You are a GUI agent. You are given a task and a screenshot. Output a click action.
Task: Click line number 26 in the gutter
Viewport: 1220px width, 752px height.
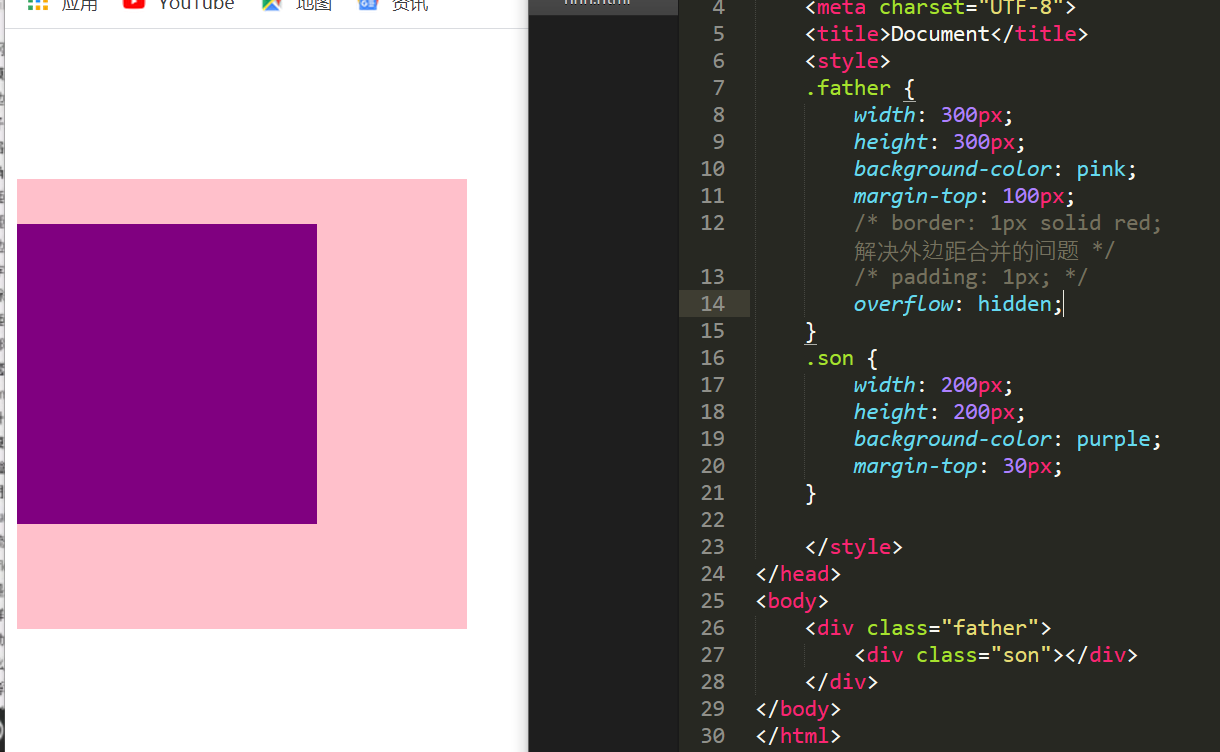(712, 628)
